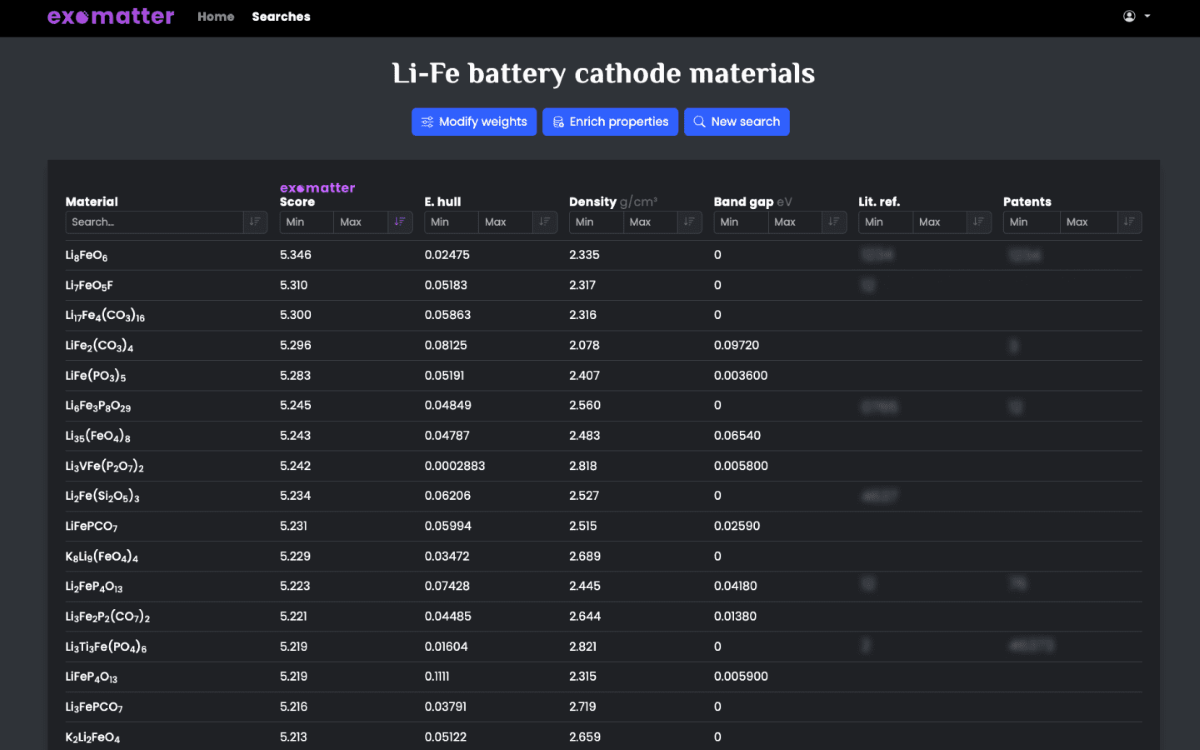
Task: Sort the Lit. ref. column
Action: 979,222
